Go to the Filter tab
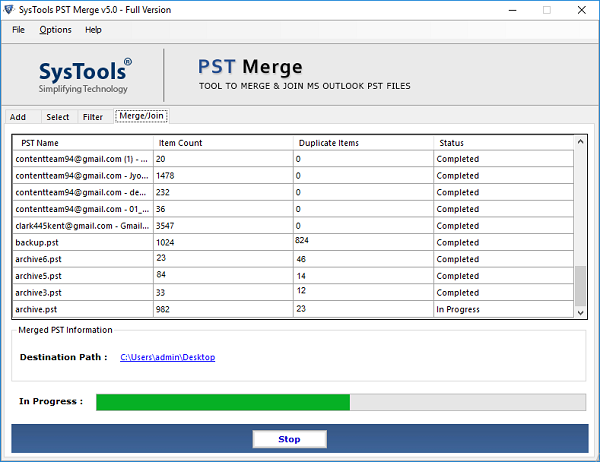 pos(93,117)
